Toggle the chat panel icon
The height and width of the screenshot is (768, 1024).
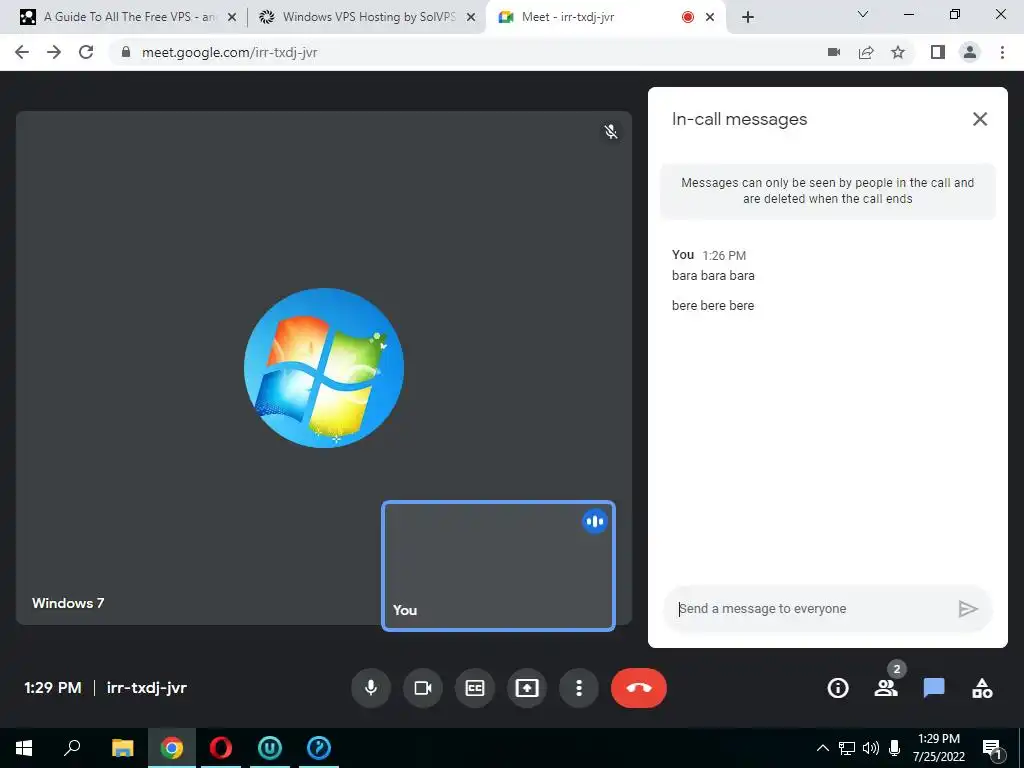point(934,688)
